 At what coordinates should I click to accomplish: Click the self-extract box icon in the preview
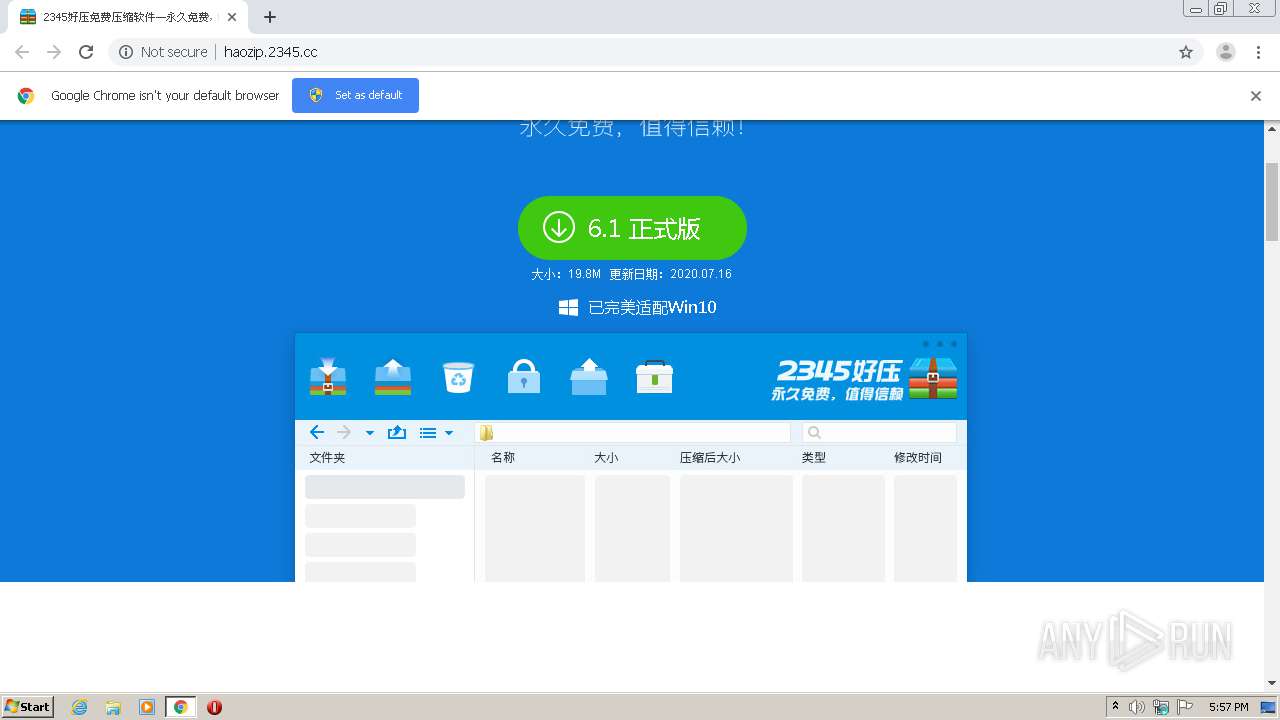coord(589,376)
